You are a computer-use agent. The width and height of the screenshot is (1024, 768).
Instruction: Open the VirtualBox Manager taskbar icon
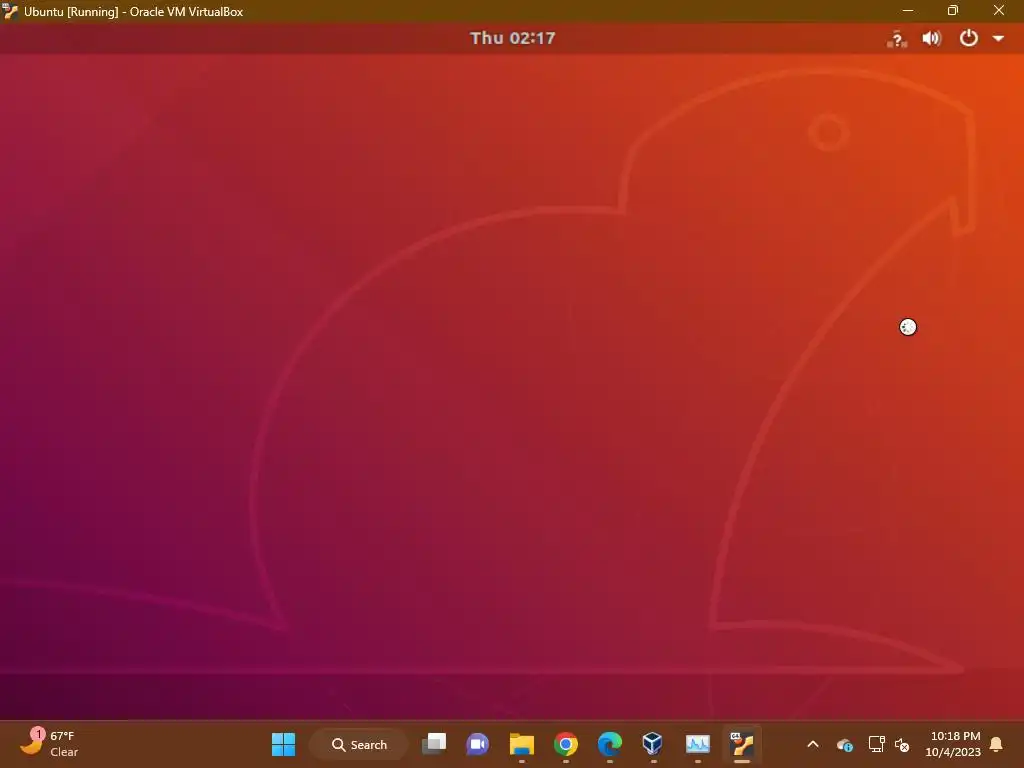(x=653, y=744)
